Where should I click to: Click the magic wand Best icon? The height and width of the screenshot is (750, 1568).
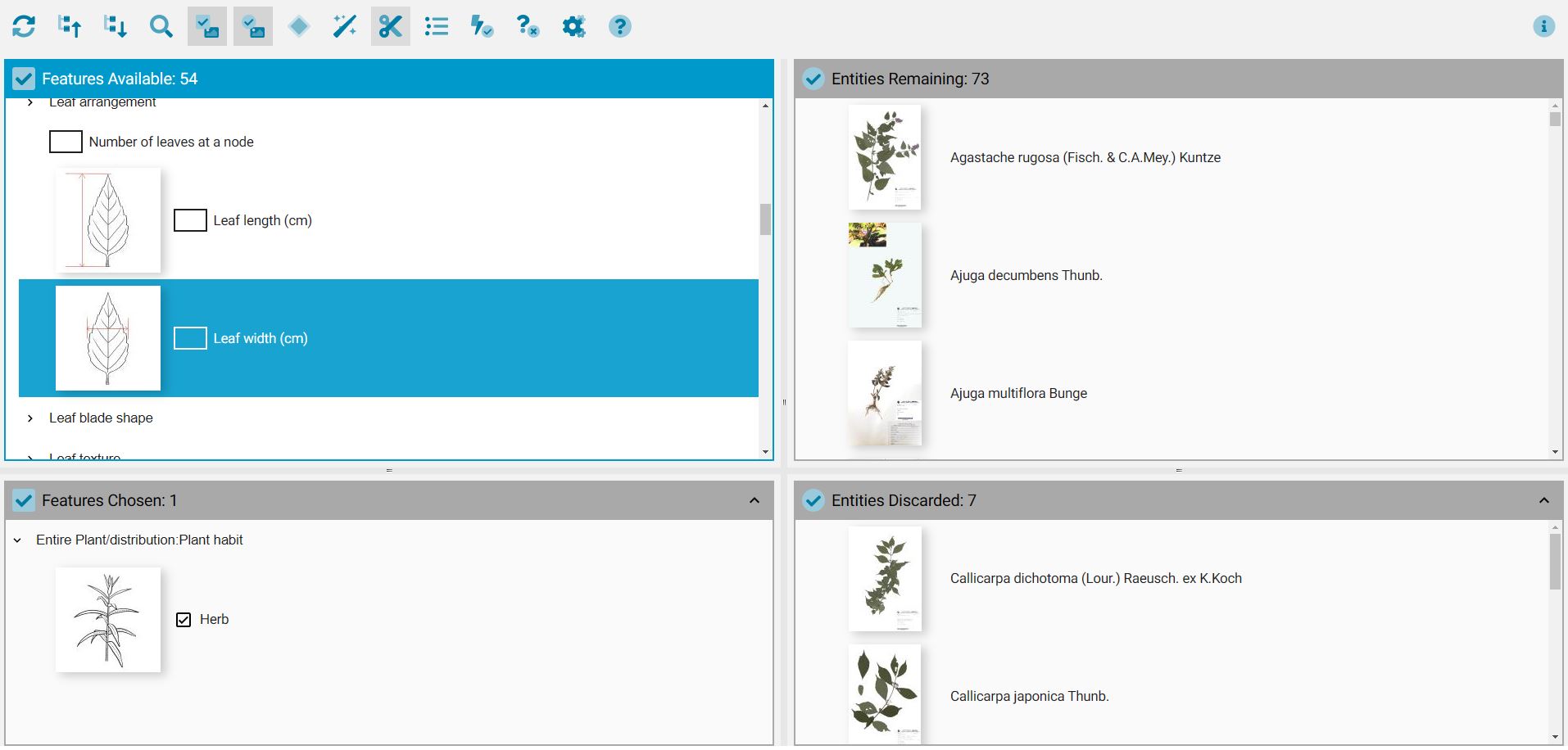345,26
